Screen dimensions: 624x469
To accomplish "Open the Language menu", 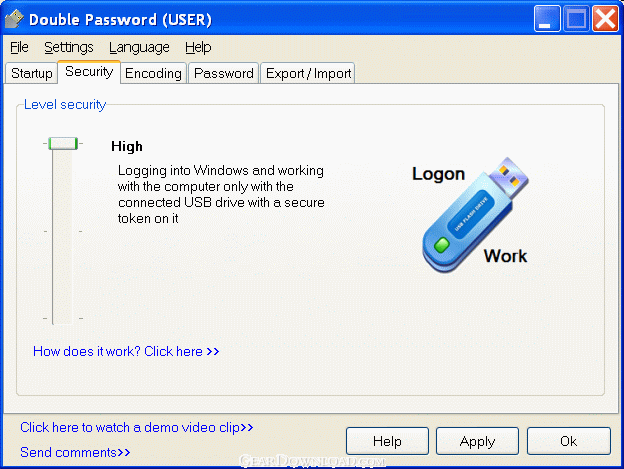I will (139, 47).
